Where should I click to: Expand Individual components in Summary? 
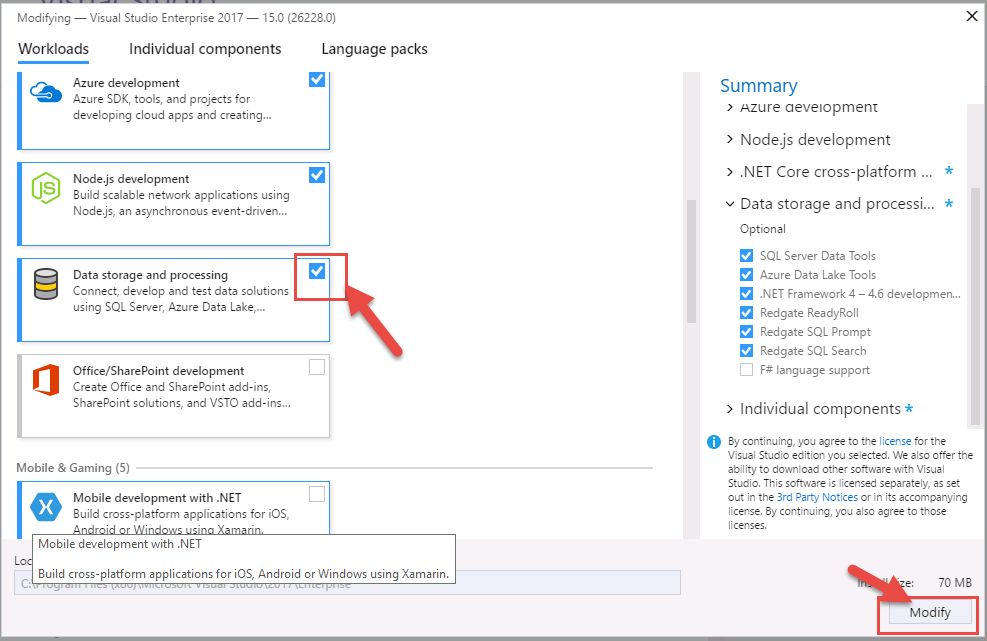(x=730, y=409)
